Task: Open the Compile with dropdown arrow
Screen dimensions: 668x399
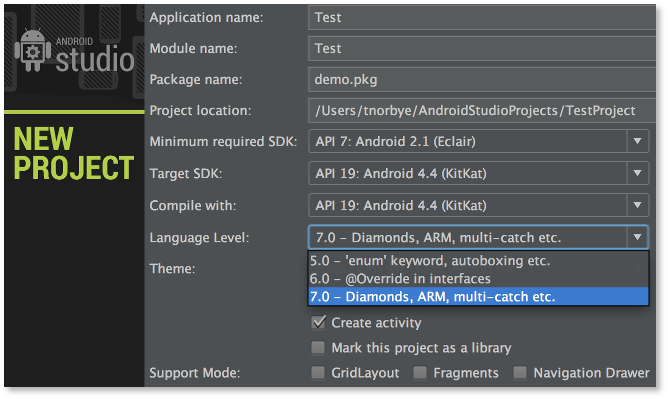Action: [x=637, y=205]
